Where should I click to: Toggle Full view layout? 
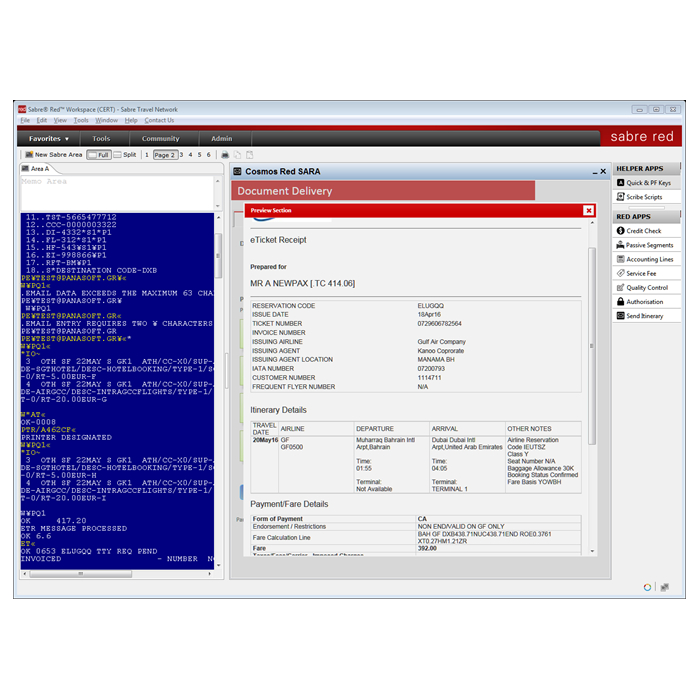[99, 155]
